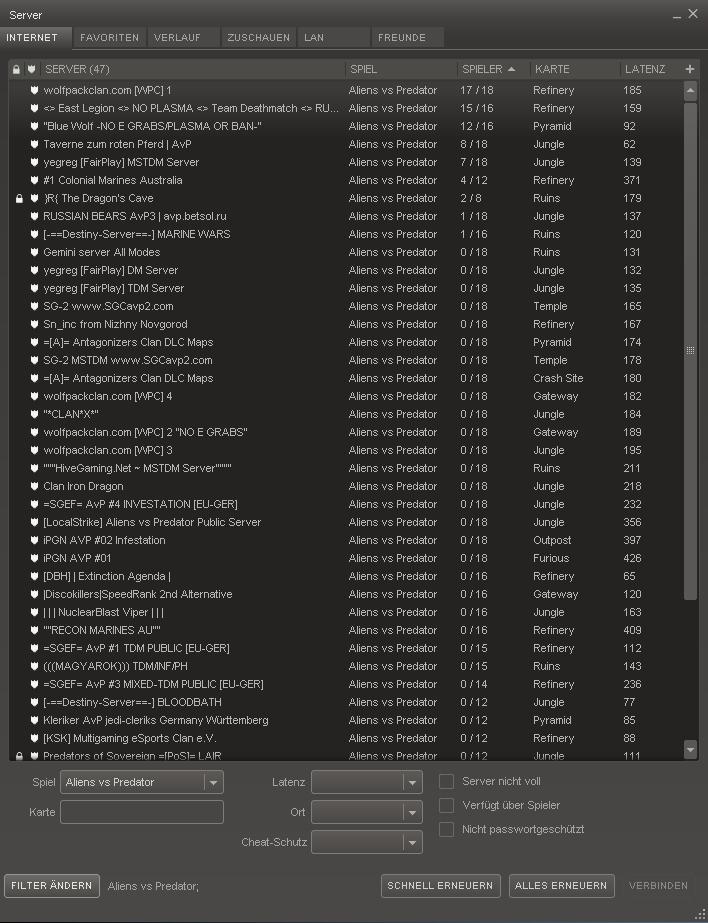This screenshot has width=708, height=923.
Task: Click the shield icon for #1 Colonial Marines Australia
Action: 34,180
